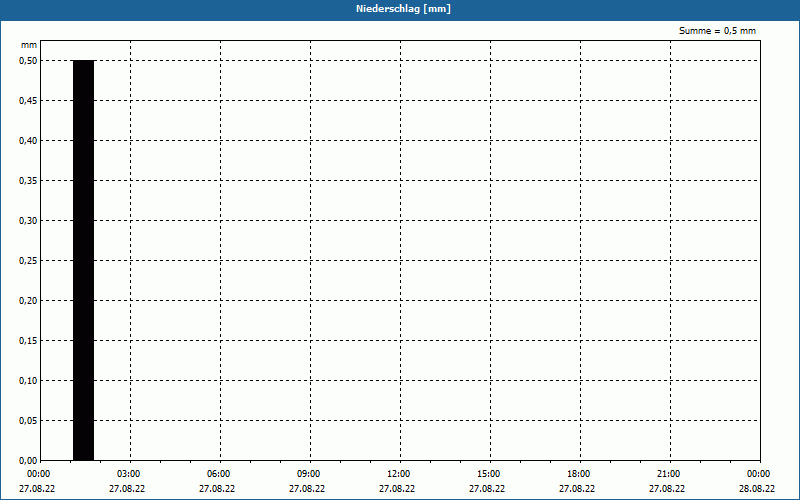The image size is (800, 500).
Task: Click the 0,50 y-axis value
Action: (x=28, y=61)
